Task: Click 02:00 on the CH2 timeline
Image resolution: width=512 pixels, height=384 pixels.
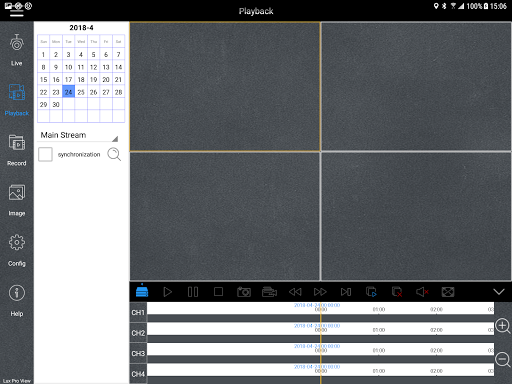Action: (436, 330)
